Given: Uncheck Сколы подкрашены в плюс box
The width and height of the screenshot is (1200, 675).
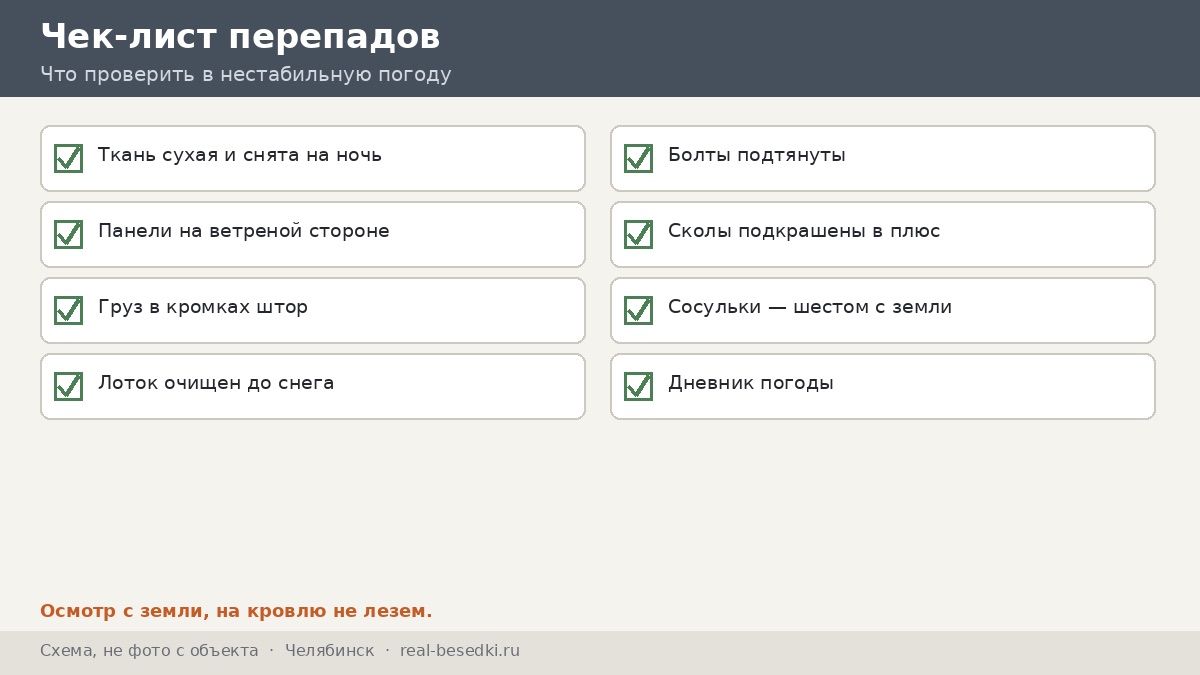Looking at the screenshot, I should coord(638,234).
